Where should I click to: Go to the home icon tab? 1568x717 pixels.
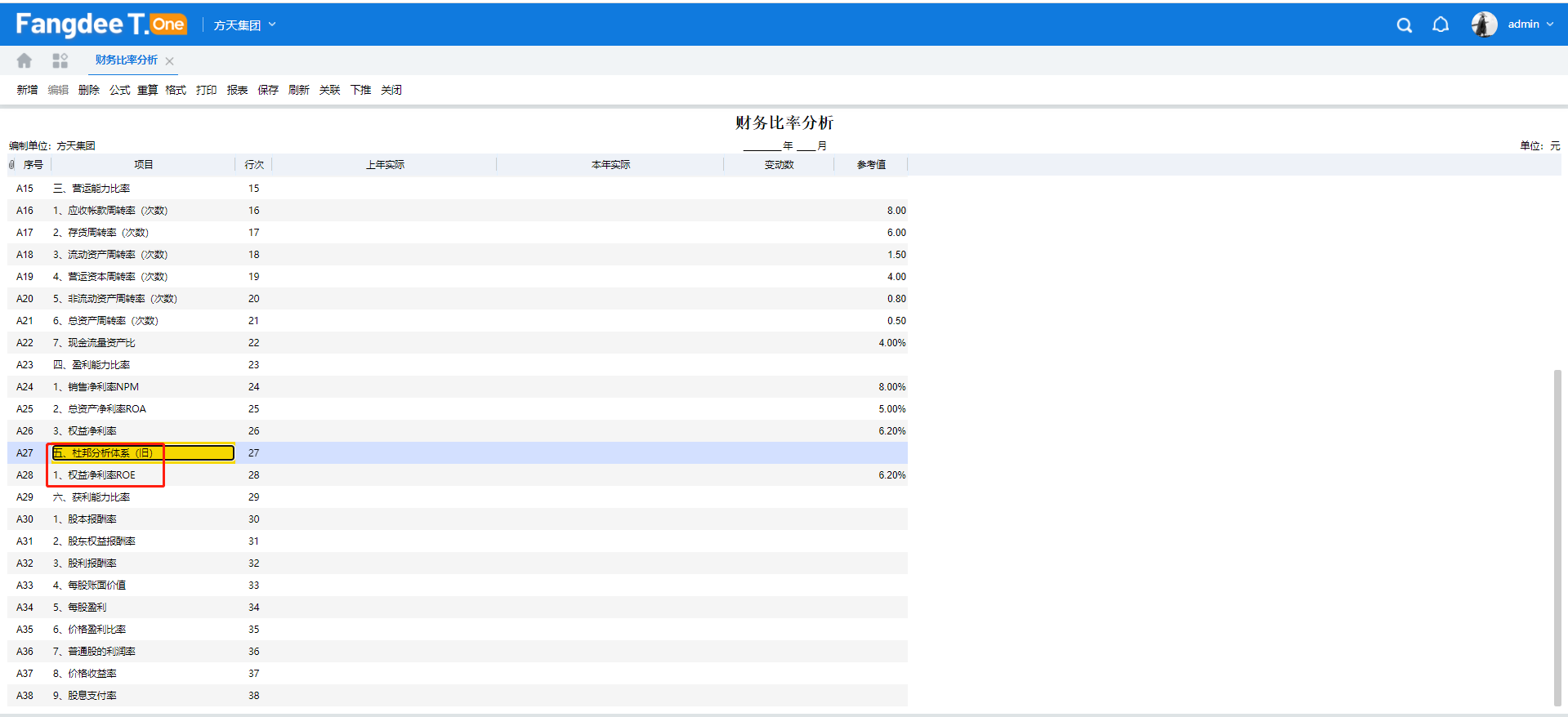point(25,60)
